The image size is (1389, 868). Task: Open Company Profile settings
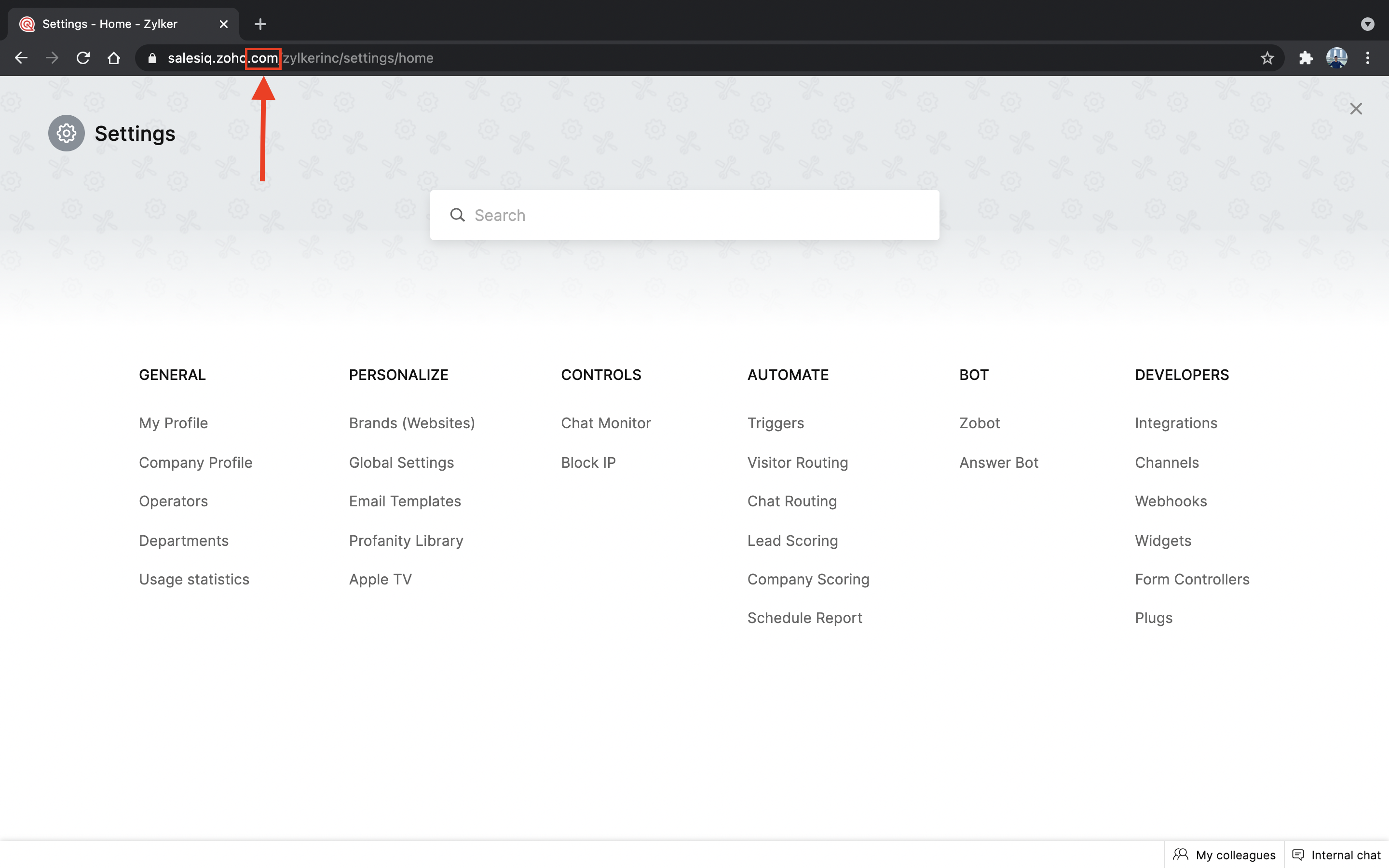click(x=196, y=463)
